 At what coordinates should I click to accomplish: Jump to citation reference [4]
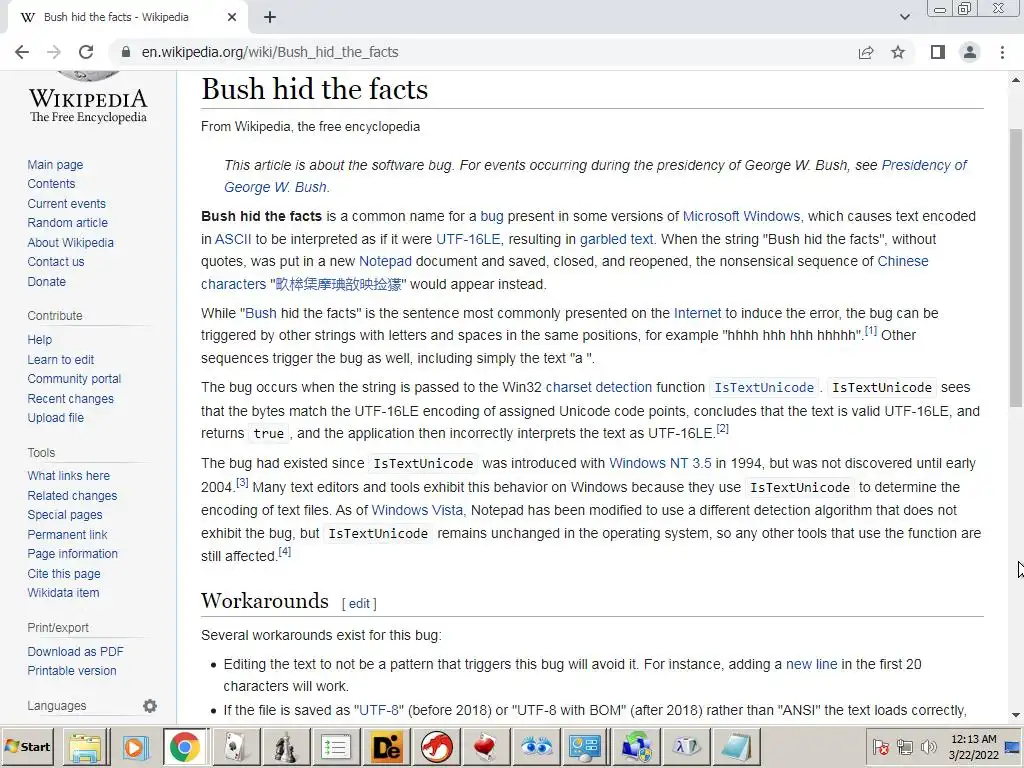(x=285, y=552)
